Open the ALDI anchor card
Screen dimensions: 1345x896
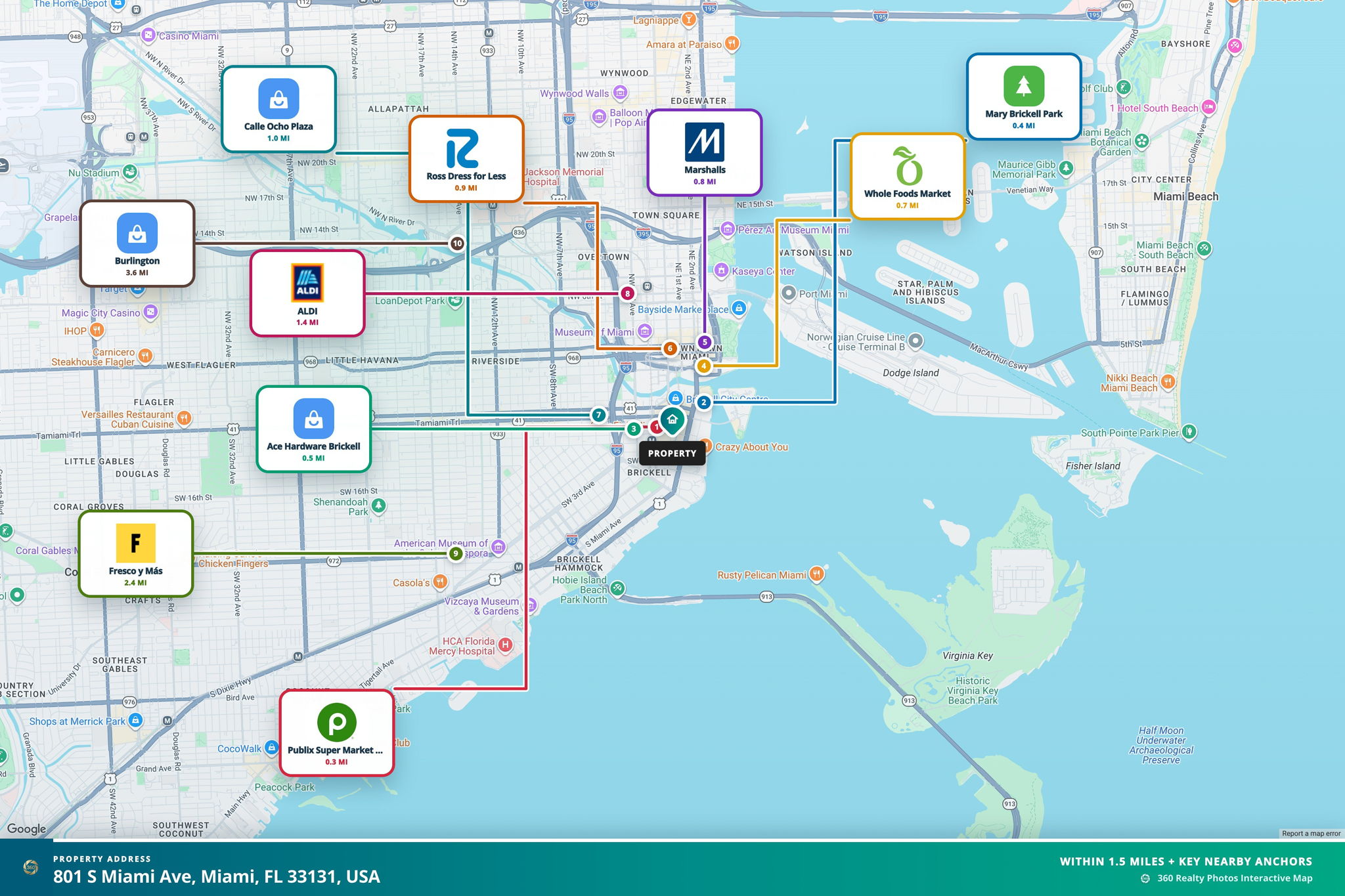pyautogui.click(x=307, y=293)
